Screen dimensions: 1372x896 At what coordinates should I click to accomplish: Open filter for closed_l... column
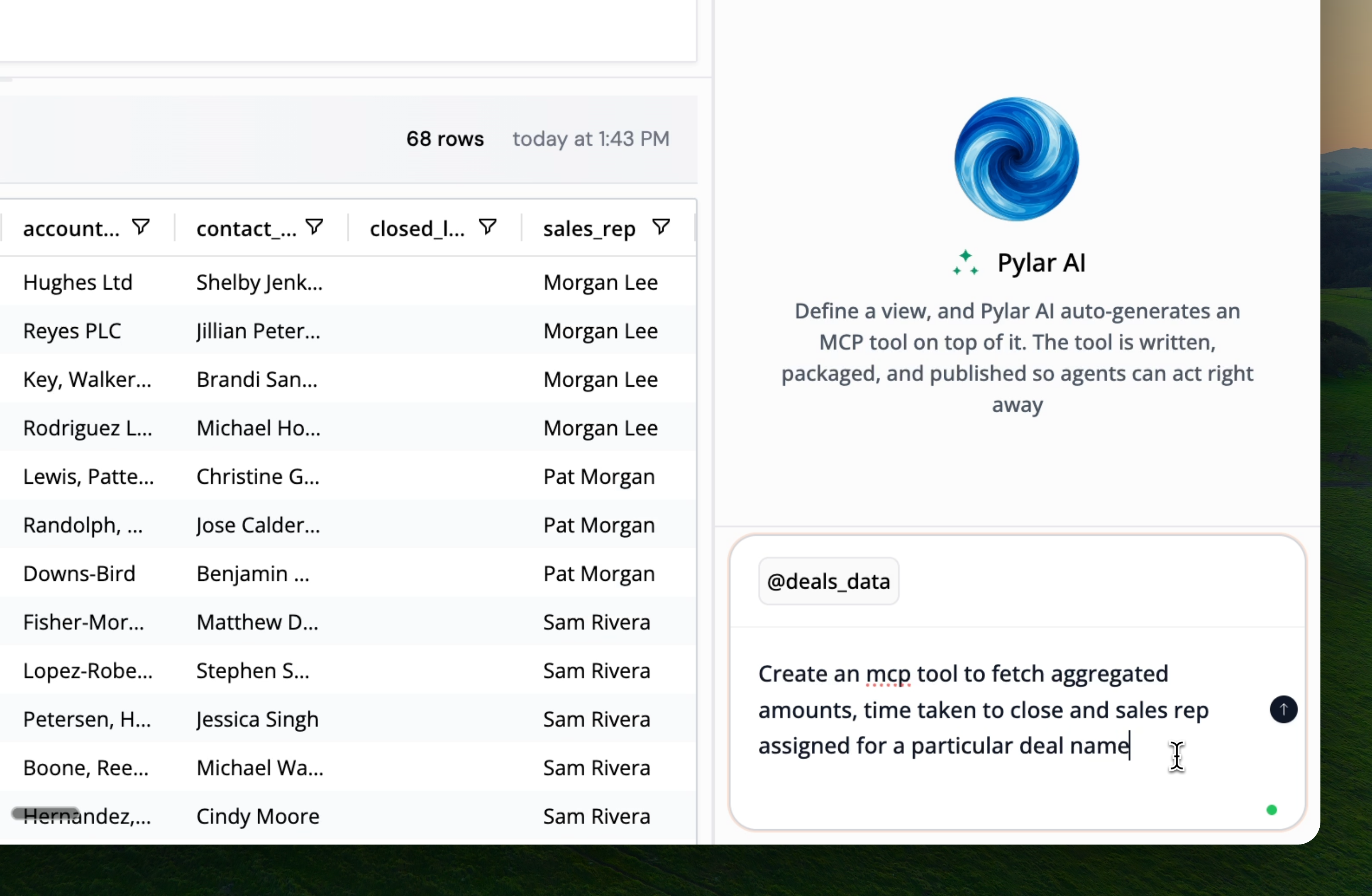click(x=488, y=227)
